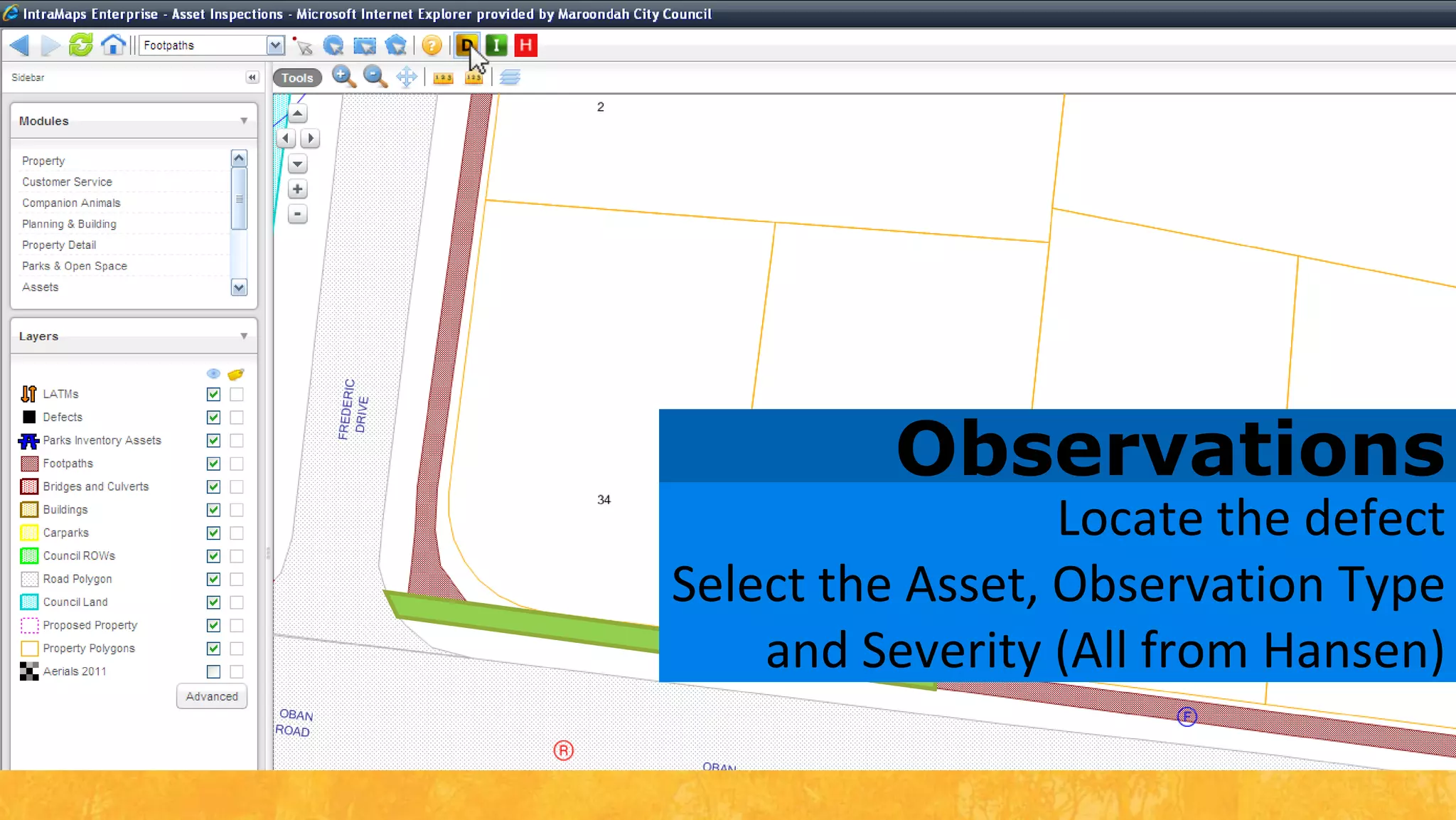Click the Forward arrow

click(x=50, y=46)
